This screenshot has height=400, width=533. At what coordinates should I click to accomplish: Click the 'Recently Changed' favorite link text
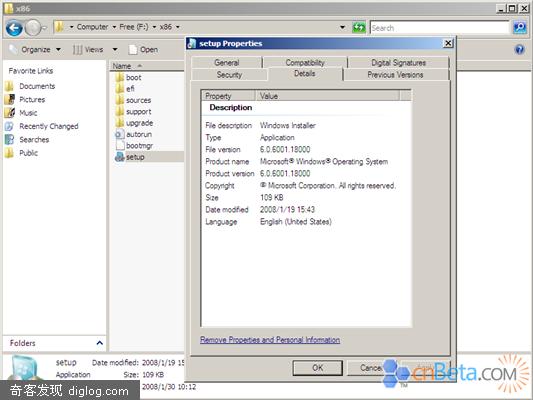[49, 126]
